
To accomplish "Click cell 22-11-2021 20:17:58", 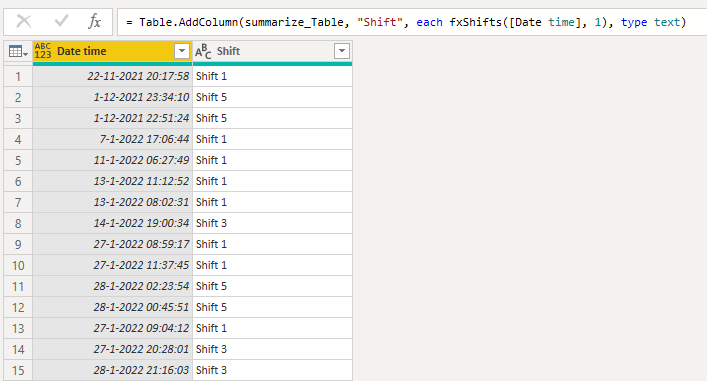I will point(112,76).
